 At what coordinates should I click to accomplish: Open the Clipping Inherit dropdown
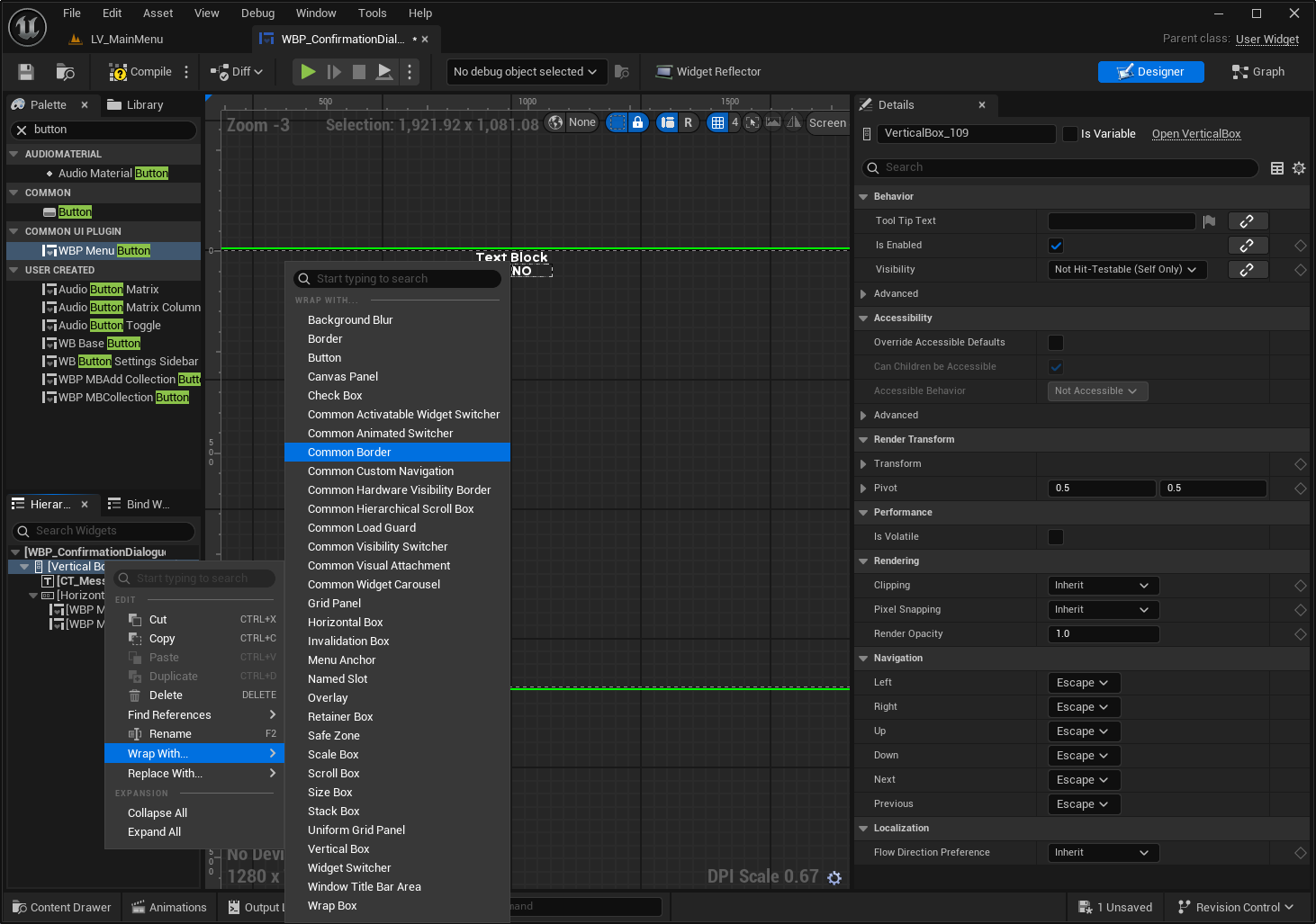tap(1103, 586)
